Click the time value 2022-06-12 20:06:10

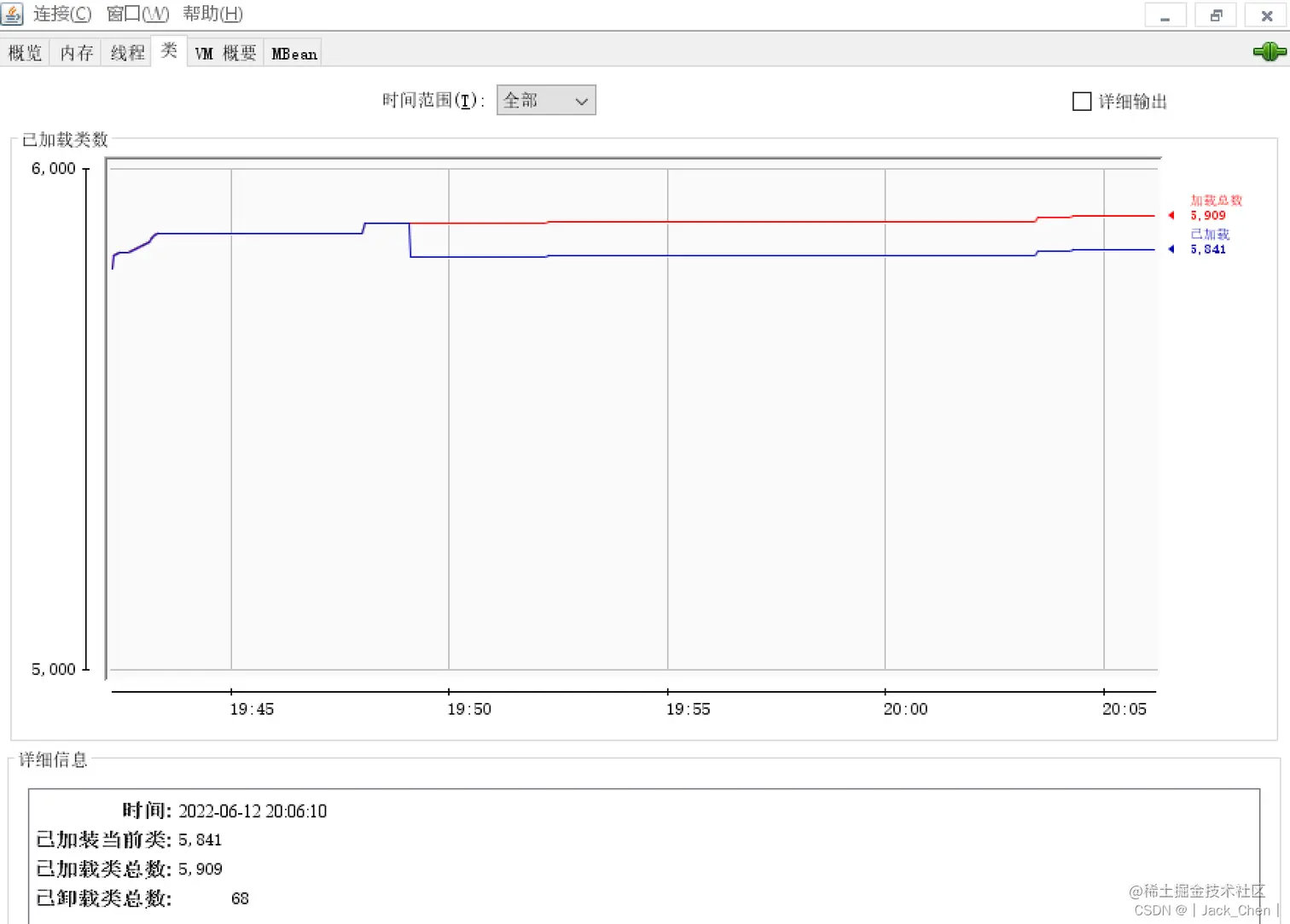point(253,811)
